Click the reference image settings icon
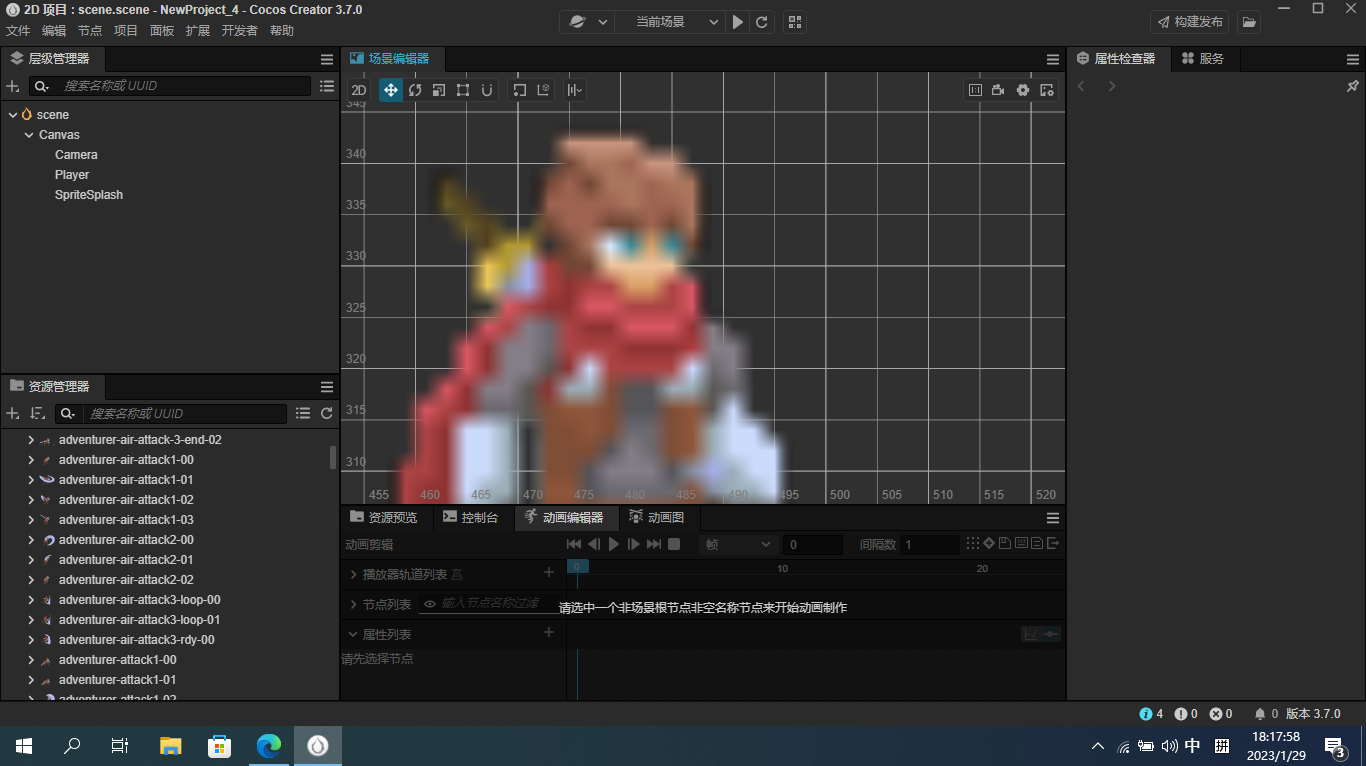The width and height of the screenshot is (1366, 766). pos(1047,90)
